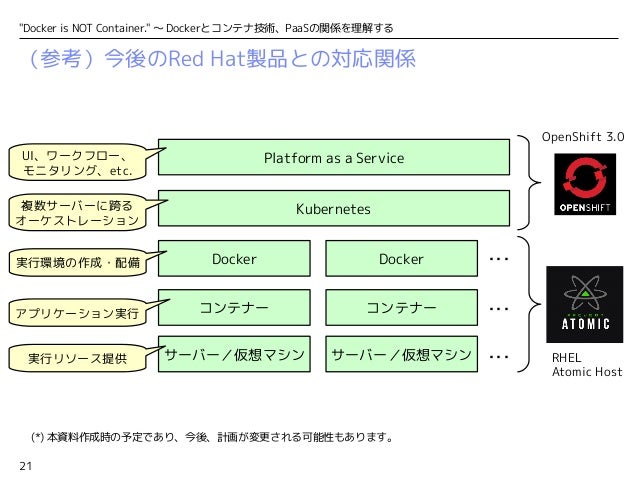Click the ellipsis after the サーバー/仮想マシン row

pos(499,357)
